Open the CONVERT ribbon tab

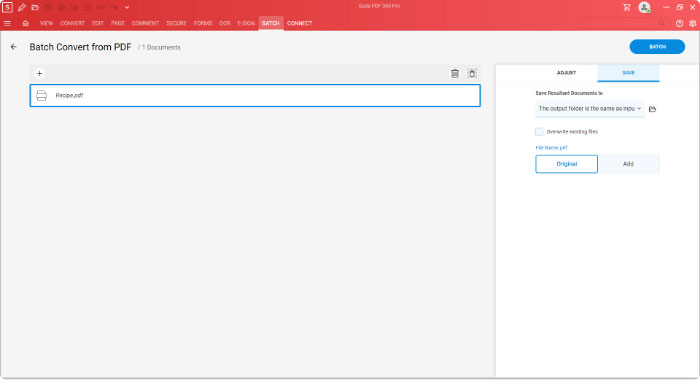point(72,23)
